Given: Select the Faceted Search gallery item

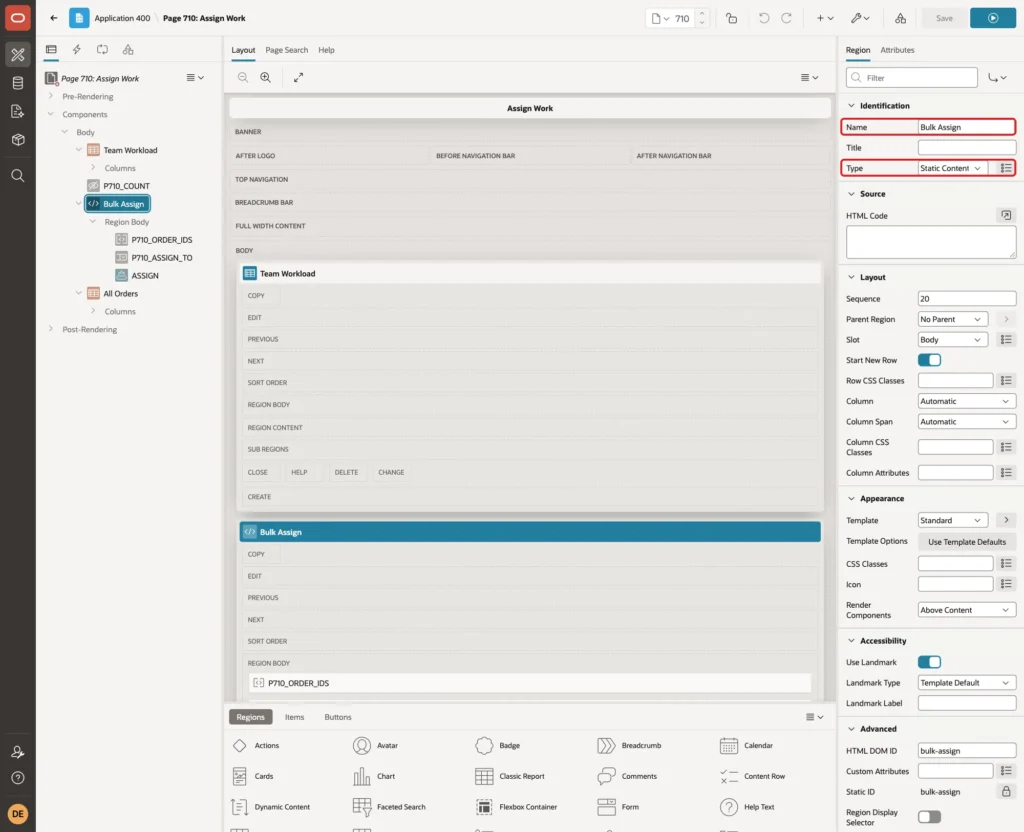Looking at the screenshot, I should pos(389,807).
